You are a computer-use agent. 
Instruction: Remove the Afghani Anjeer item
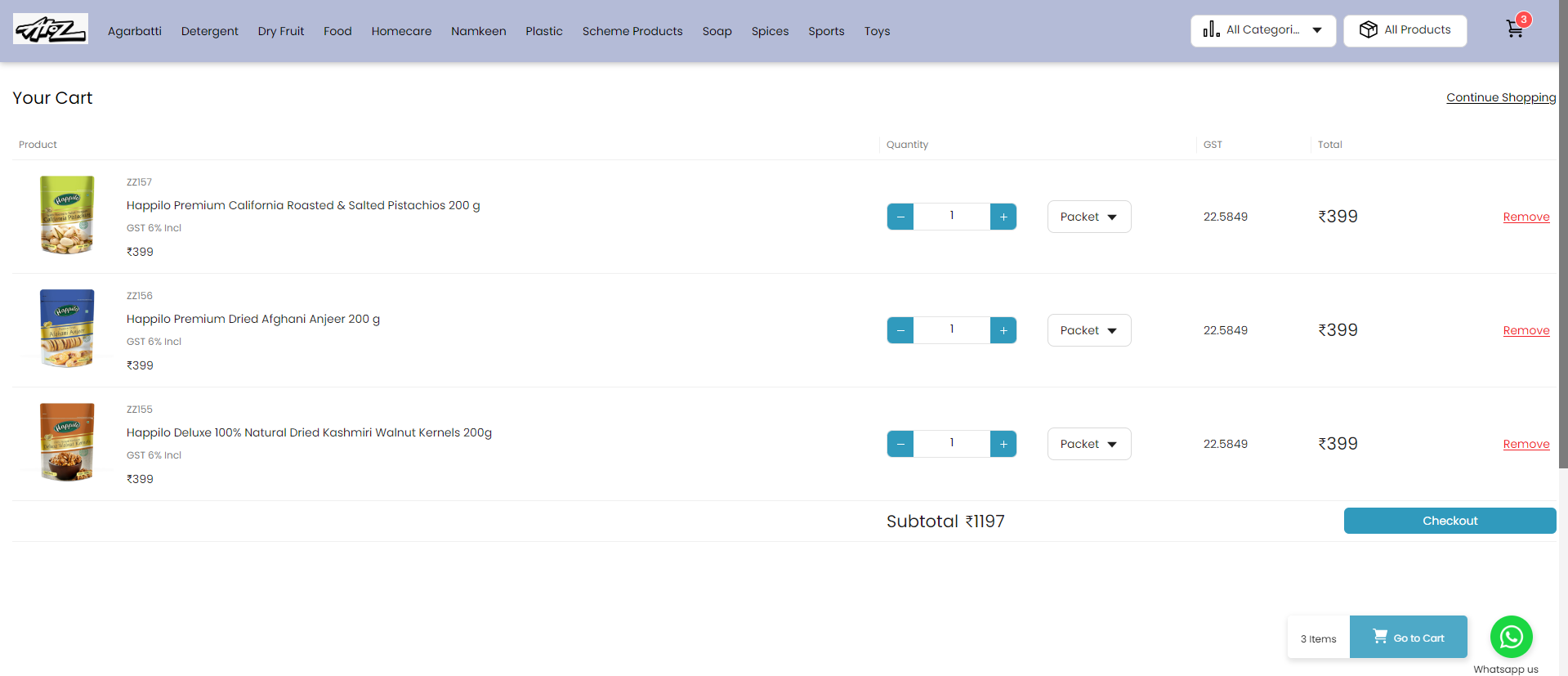(x=1526, y=330)
